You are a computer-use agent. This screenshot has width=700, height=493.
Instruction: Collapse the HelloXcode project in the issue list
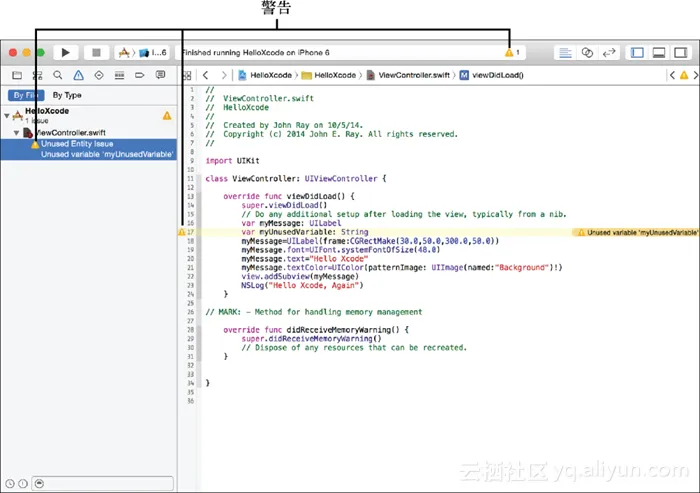[x=7, y=116]
